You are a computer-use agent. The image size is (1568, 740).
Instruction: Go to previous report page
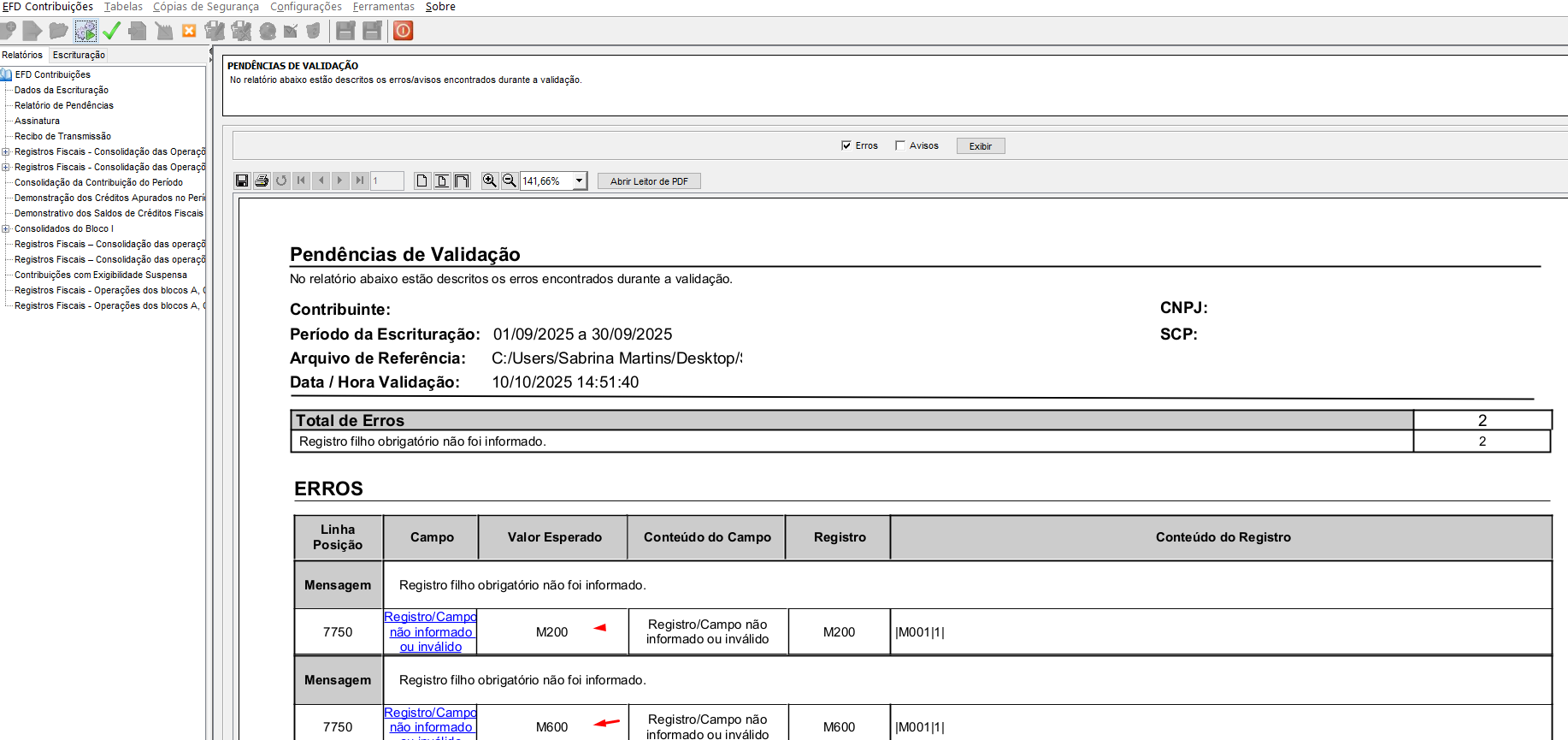(x=321, y=181)
